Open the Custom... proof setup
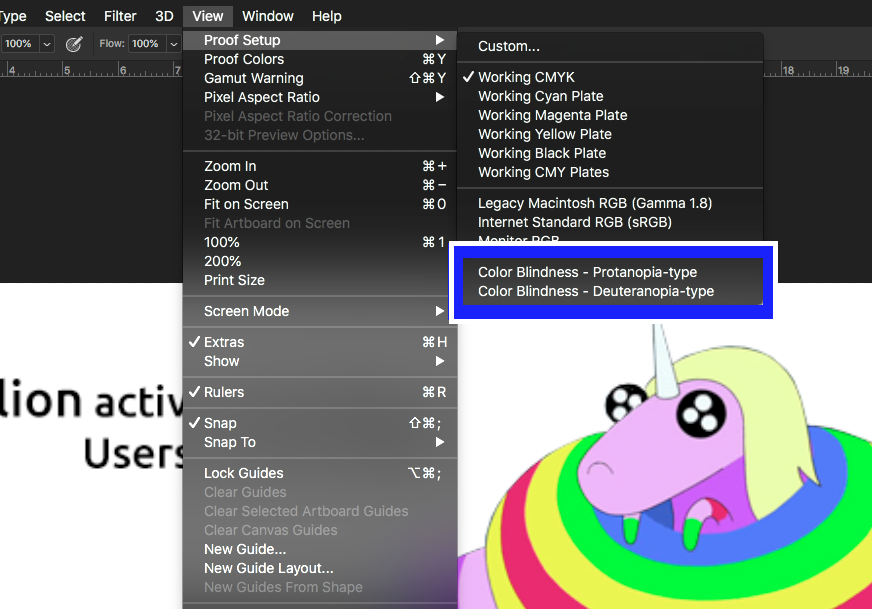 click(610, 46)
